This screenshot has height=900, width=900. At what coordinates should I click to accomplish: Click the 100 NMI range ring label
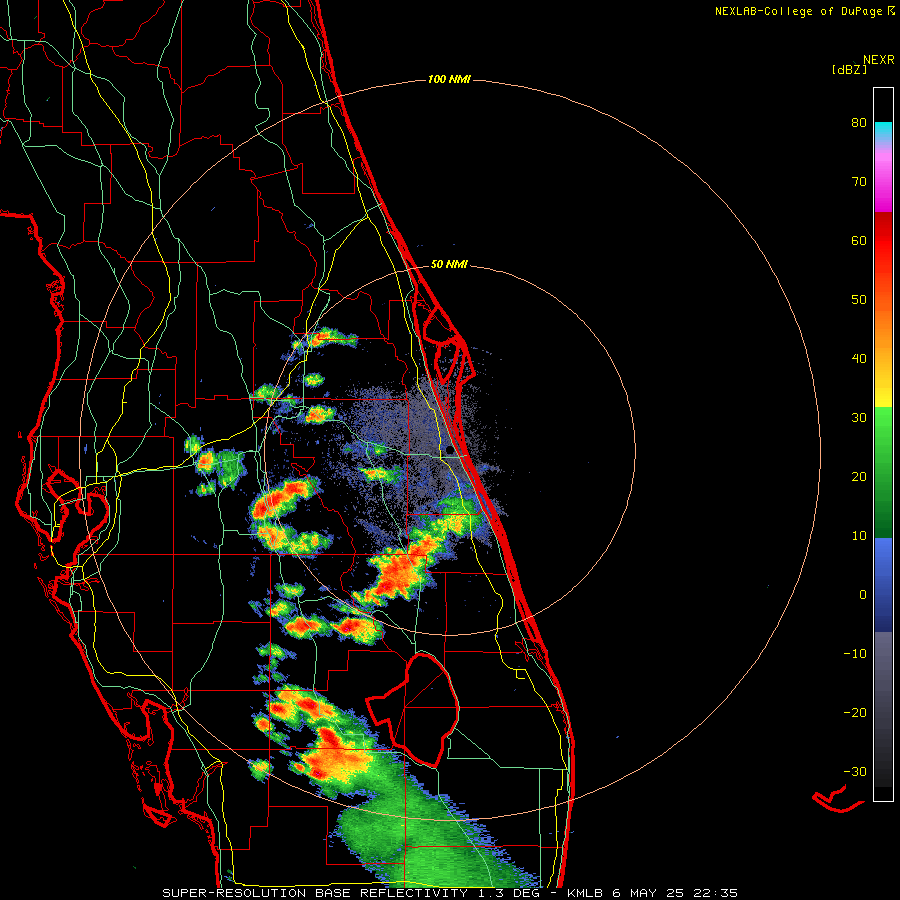pos(449,79)
